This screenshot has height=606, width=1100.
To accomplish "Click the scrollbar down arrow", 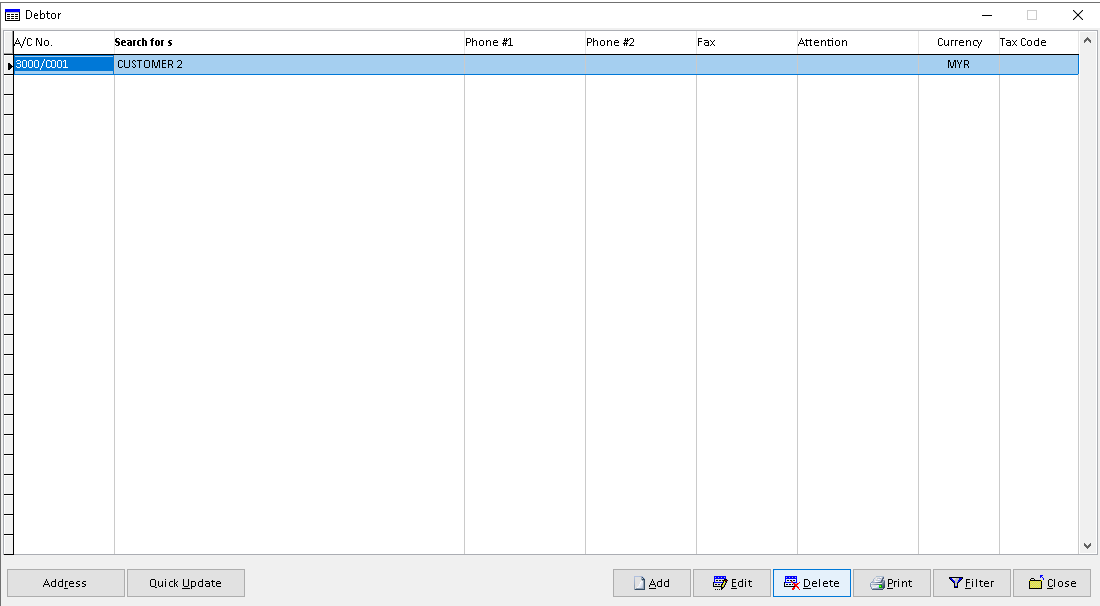I will [x=1088, y=546].
